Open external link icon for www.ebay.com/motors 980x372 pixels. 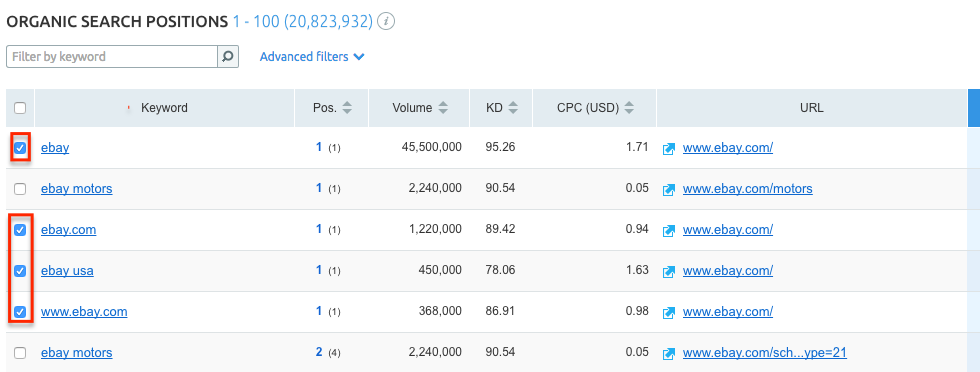pyautogui.click(x=669, y=189)
